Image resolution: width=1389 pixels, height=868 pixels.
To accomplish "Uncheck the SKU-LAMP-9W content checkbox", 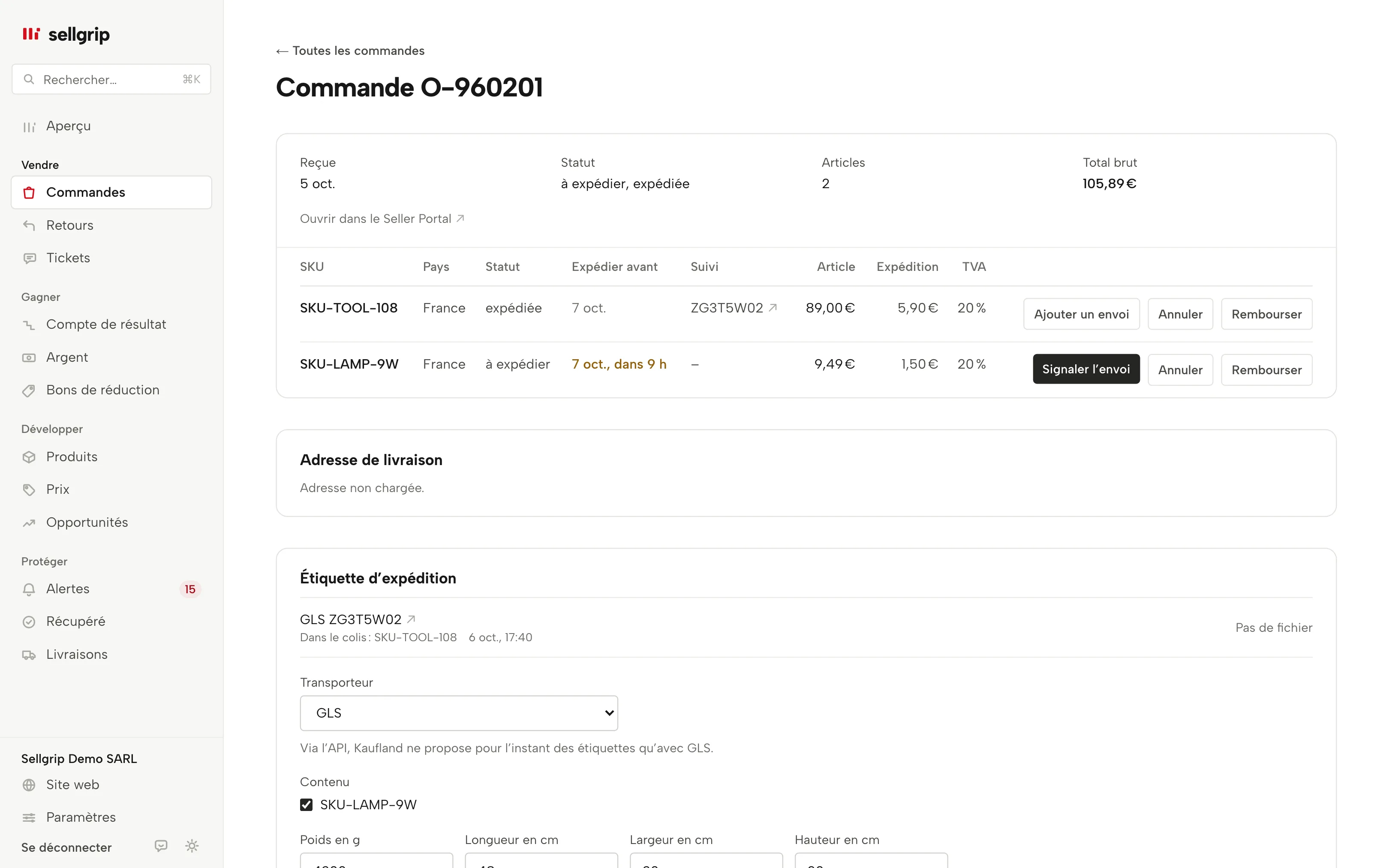I will tap(307, 804).
